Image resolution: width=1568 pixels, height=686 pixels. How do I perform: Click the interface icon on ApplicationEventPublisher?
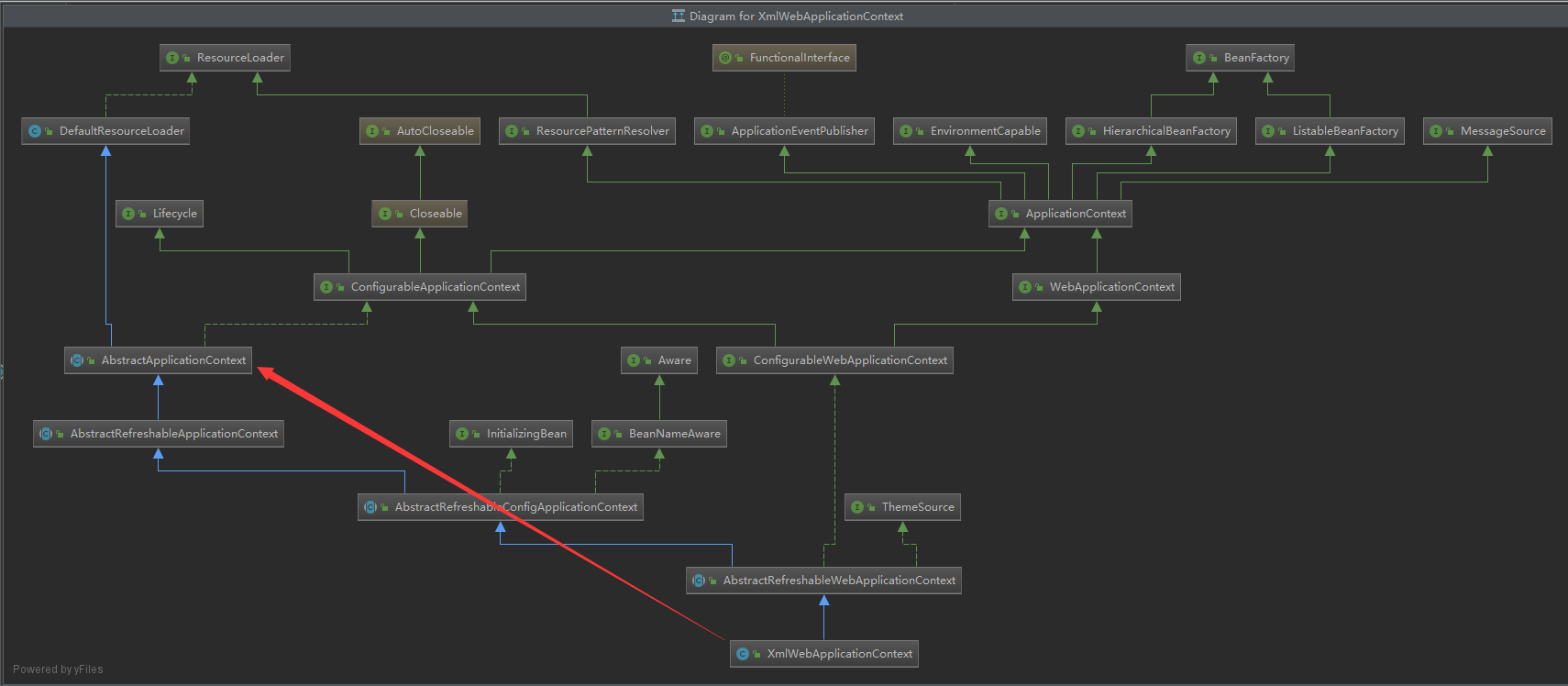click(x=707, y=131)
